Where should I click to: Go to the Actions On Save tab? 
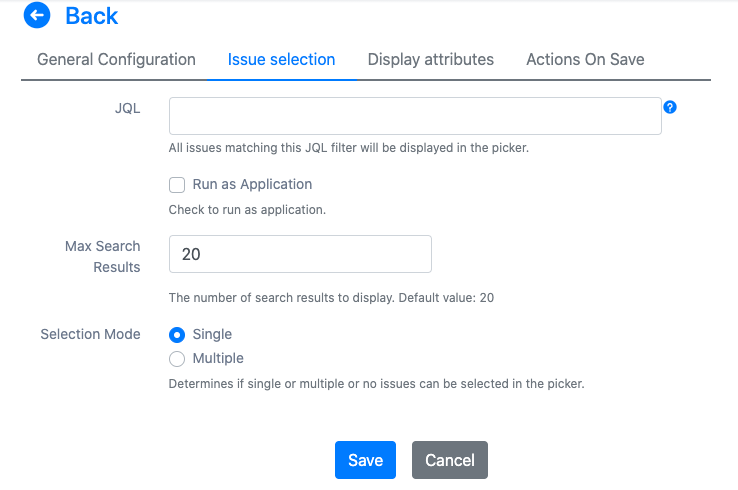click(x=585, y=59)
